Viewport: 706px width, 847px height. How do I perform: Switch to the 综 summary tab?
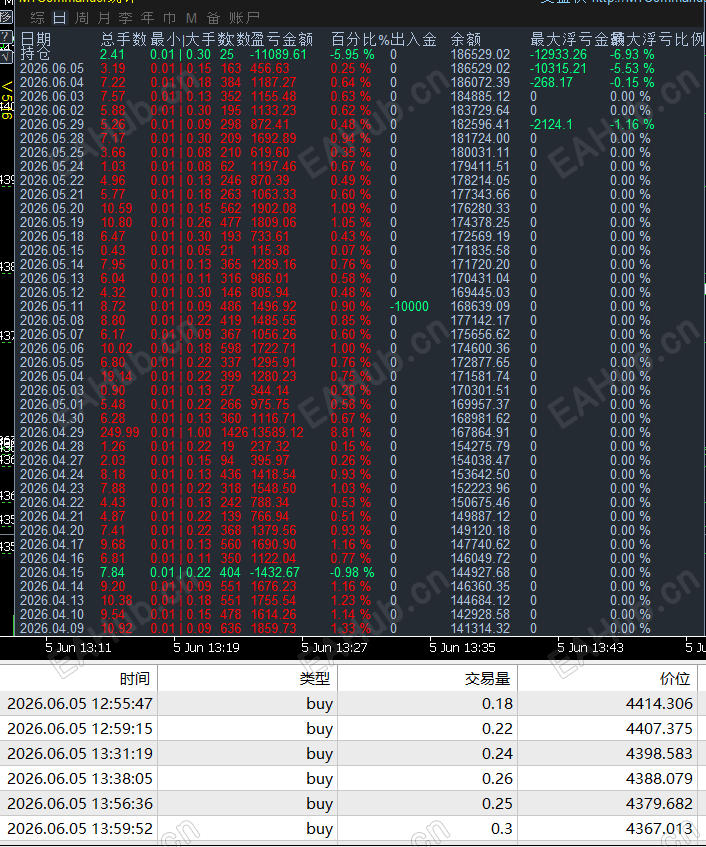click(37, 18)
